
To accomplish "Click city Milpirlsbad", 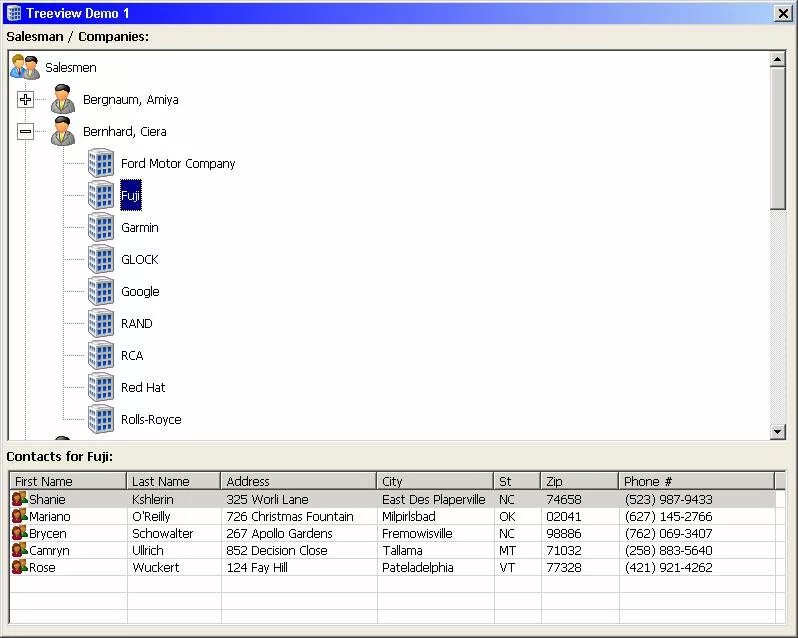I will (409, 516).
